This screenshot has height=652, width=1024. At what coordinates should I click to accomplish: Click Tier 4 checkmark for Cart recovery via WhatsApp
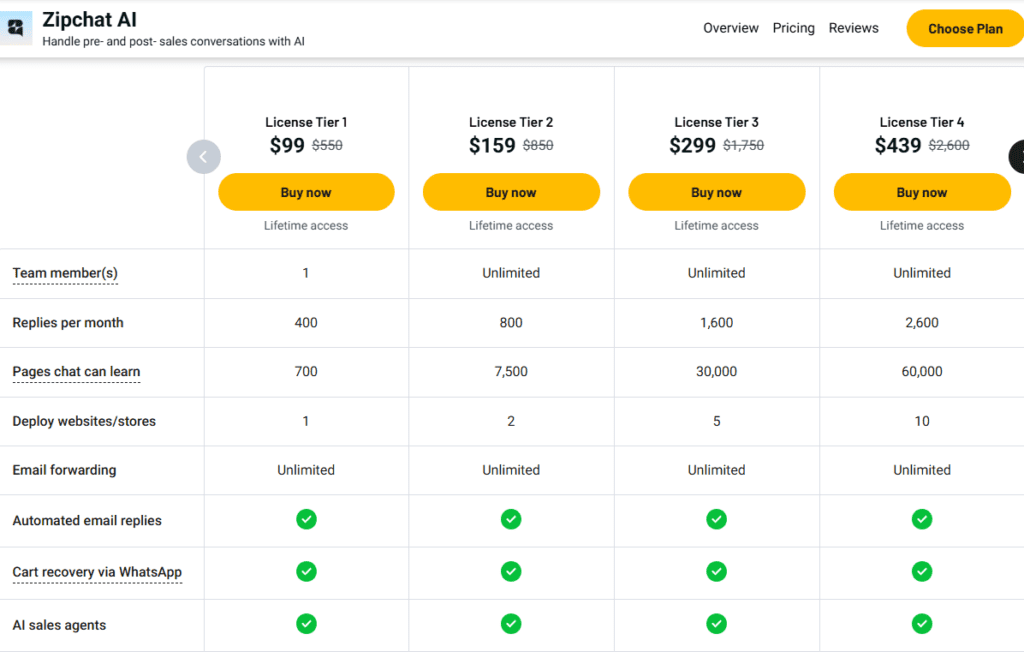[x=921, y=572]
